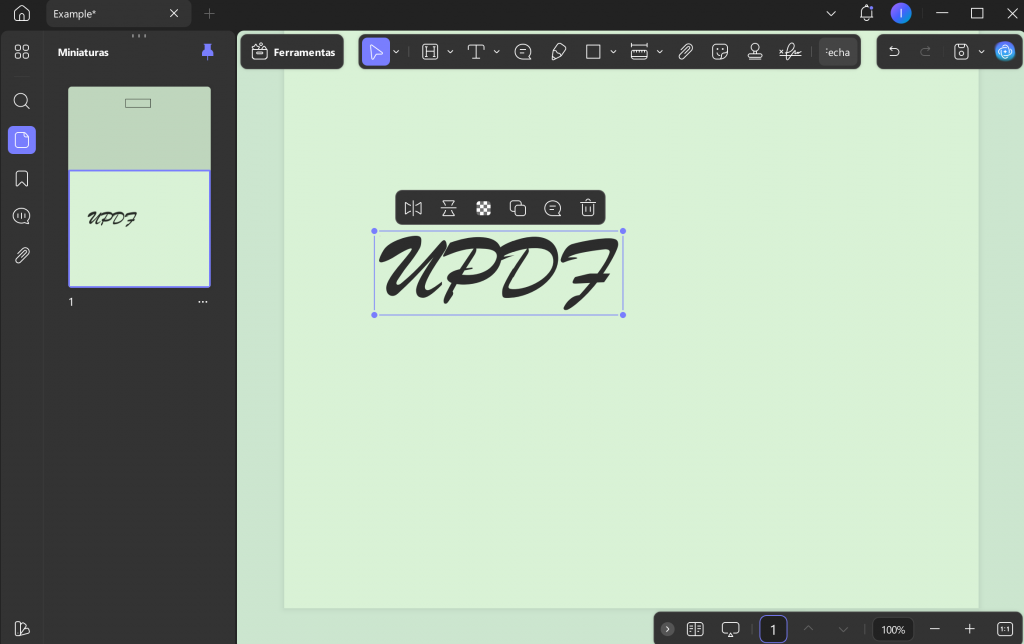Expand the tab list chevron in title bar
Viewport: 1024px width, 644px height.
pos(831,13)
